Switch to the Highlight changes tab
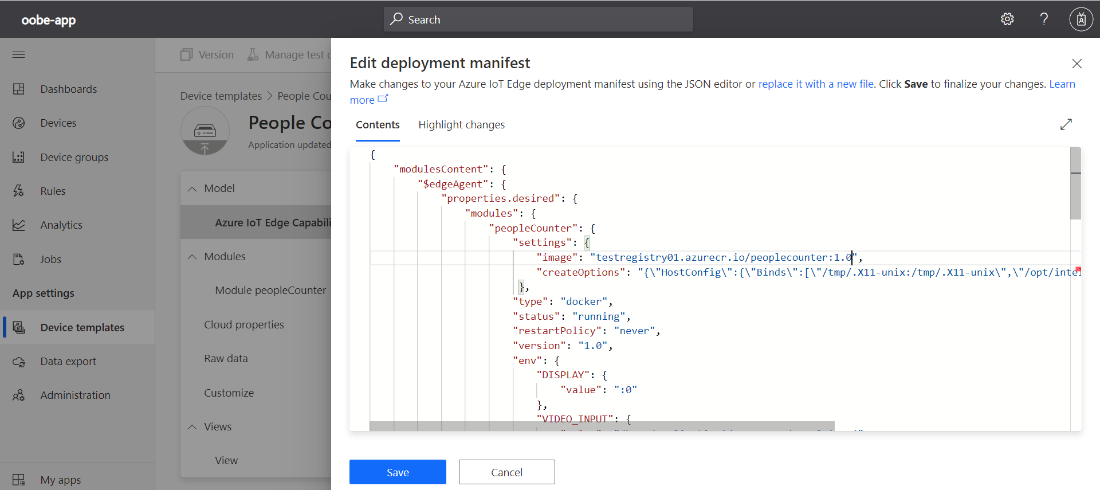The width and height of the screenshot is (1100, 490). (461, 125)
